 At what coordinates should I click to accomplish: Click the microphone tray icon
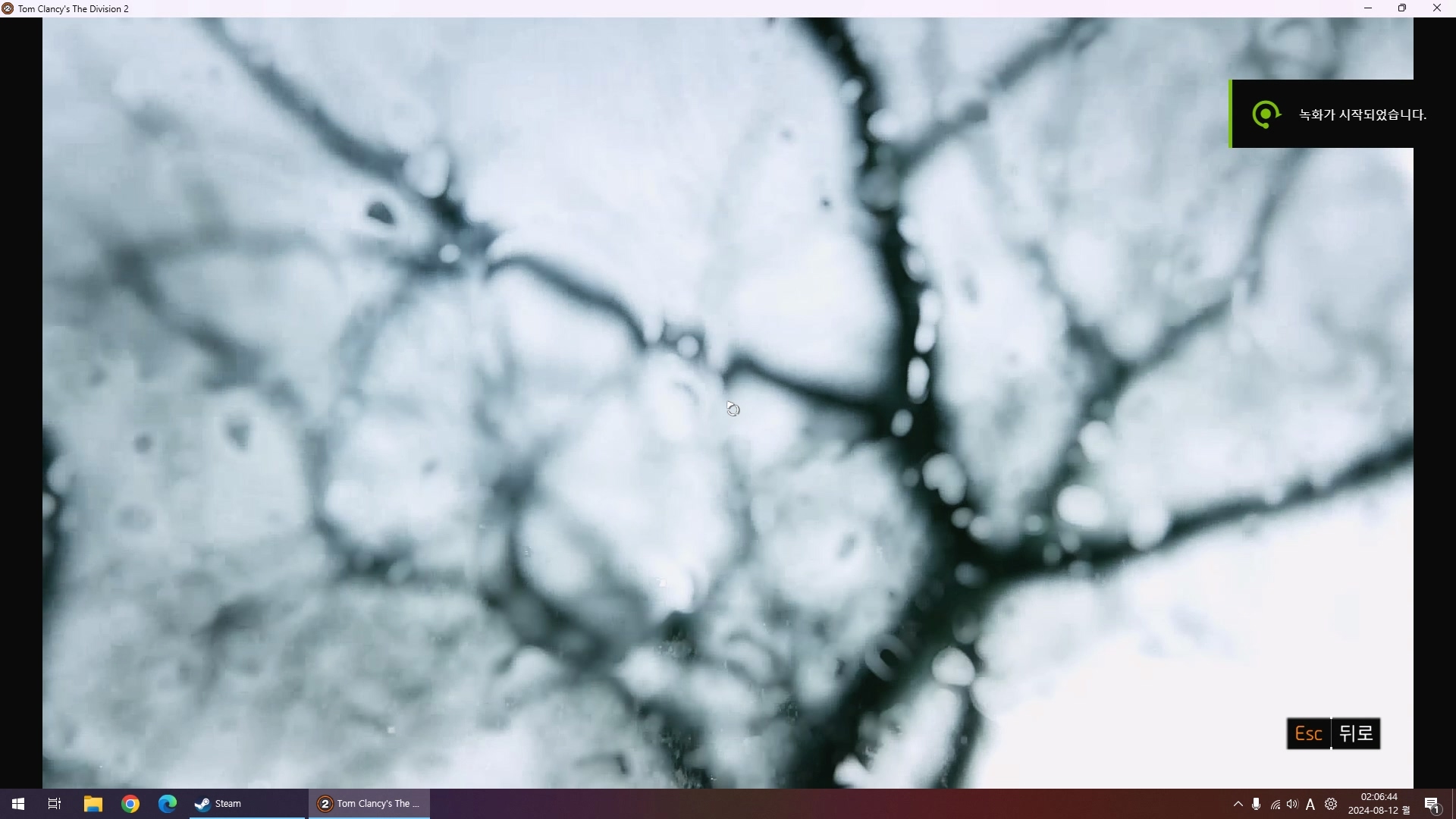pyautogui.click(x=1257, y=804)
